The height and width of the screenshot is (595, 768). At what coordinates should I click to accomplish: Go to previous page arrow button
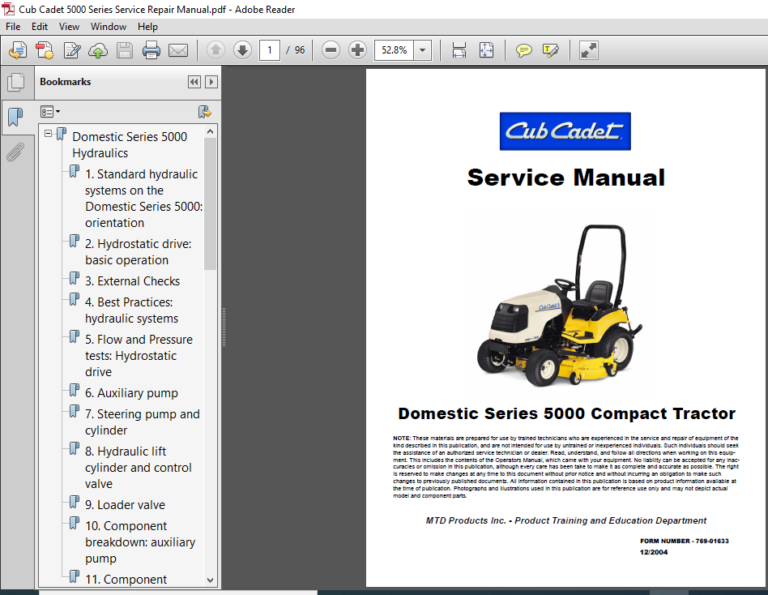[216, 50]
